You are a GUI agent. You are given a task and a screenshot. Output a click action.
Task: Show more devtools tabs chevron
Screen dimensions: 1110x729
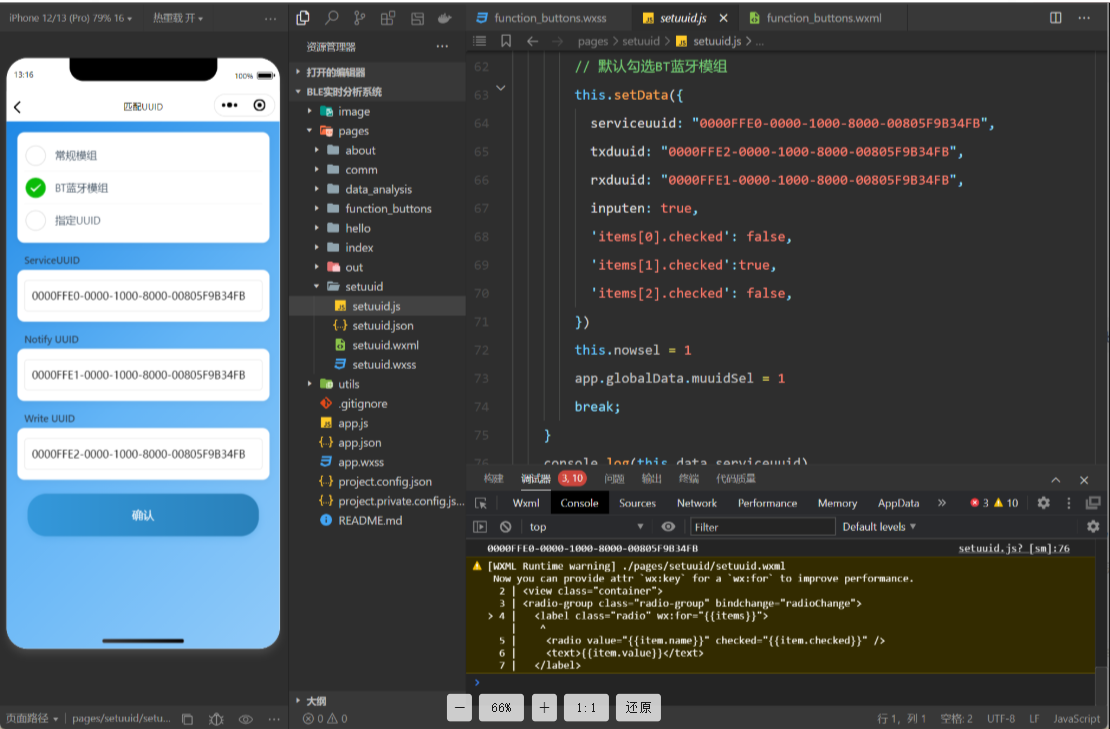(x=942, y=503)
